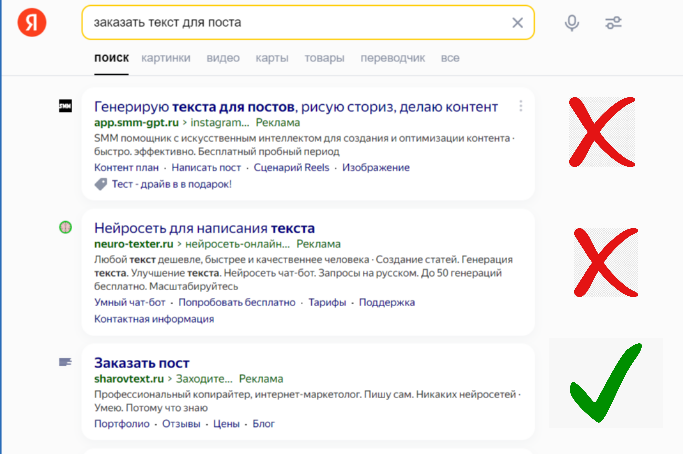This screenshot has height=454, width=683.
Task: Activate voice search microphone icon
Action: [572, 23]
